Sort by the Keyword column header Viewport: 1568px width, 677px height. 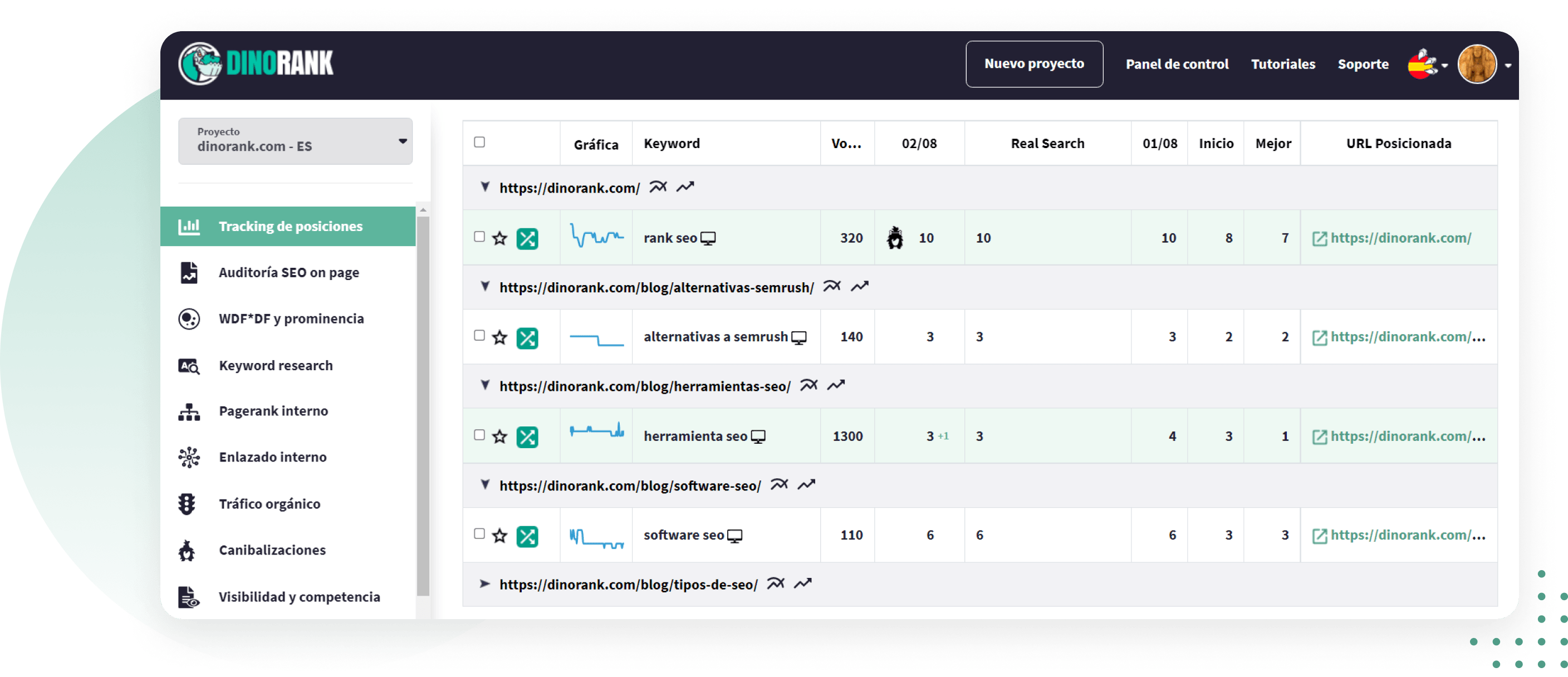672,143
